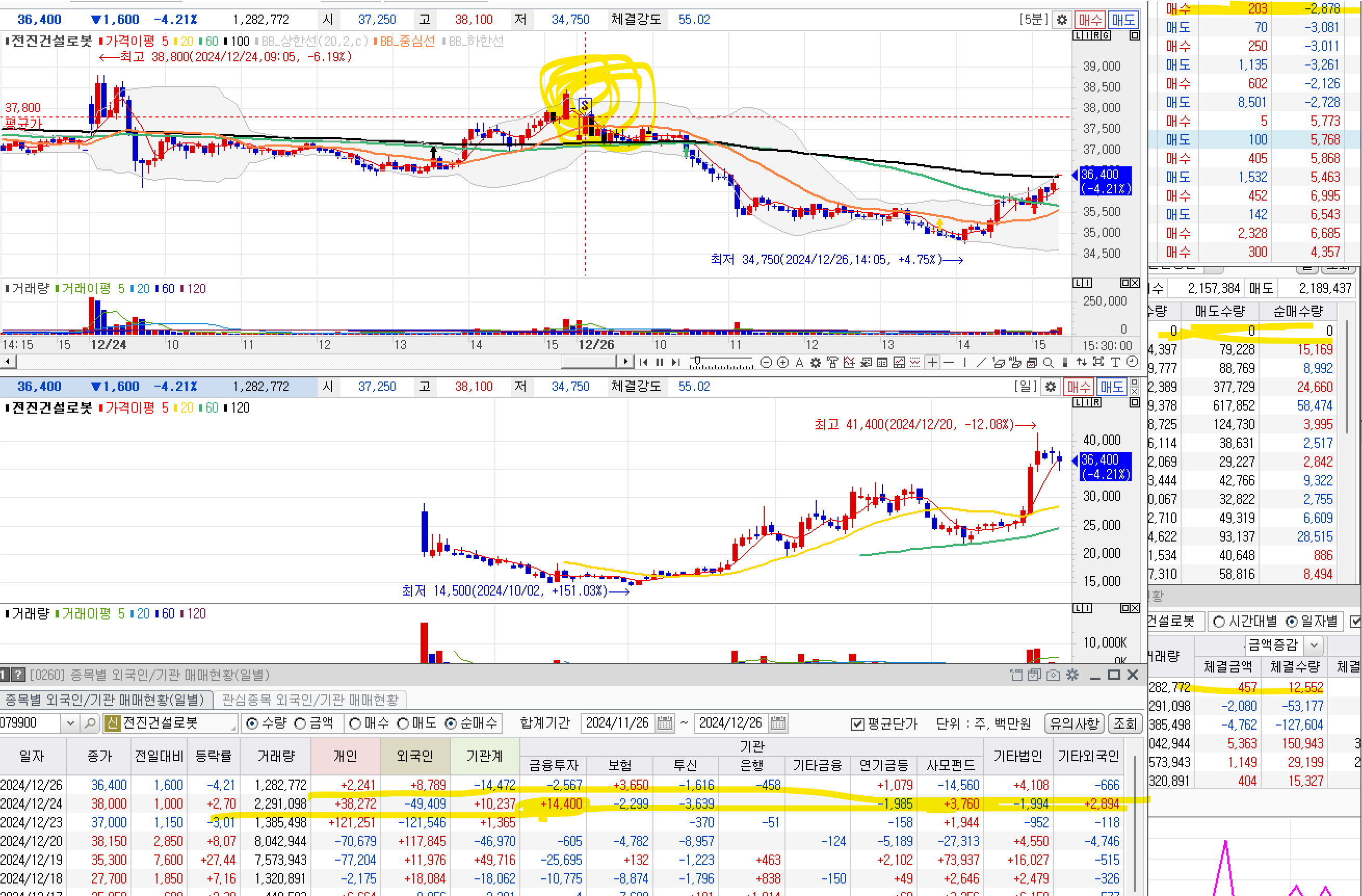Image resolution: width=1362 pixels, height=896 pixels.
Task: Open the 금액증감 dropdown
Action: coord(1314,645)
